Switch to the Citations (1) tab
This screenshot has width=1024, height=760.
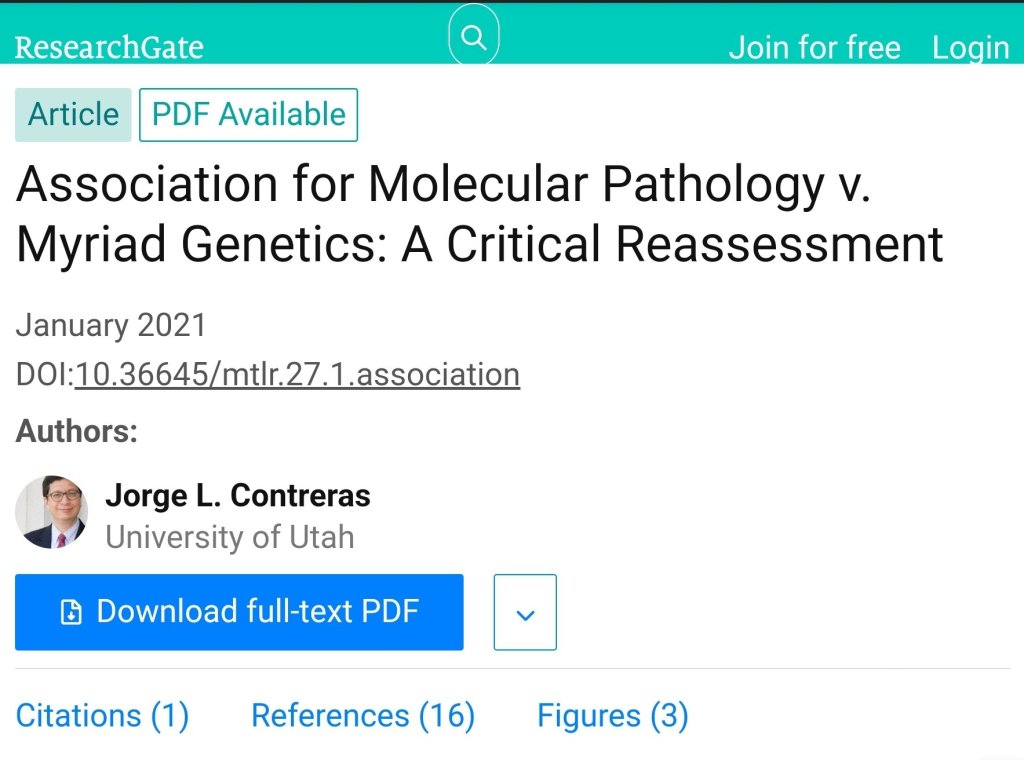102,716
